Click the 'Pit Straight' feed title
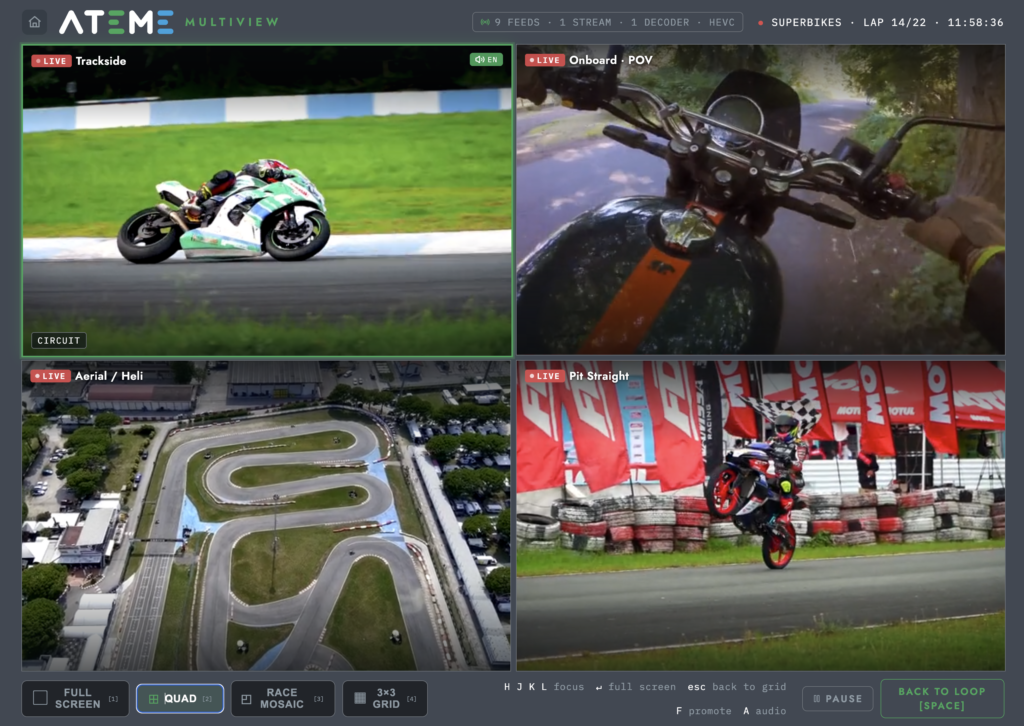Image resolution: width=1024 pixels, height=726 pixels. point(599,376)
